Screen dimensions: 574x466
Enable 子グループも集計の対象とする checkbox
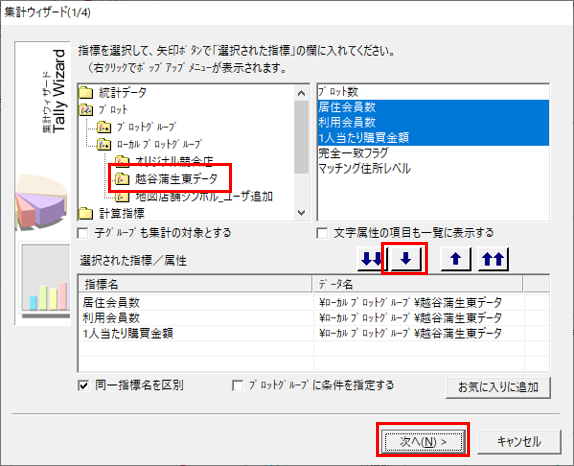tap(83, 233)
